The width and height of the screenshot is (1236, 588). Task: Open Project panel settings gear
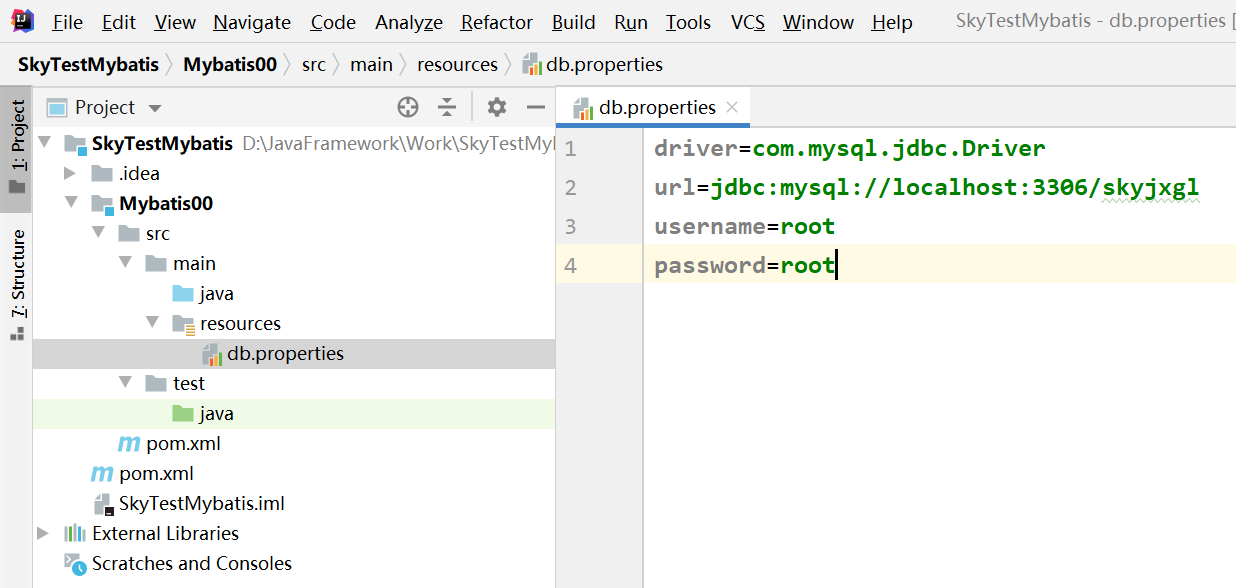tap(497, 107)
